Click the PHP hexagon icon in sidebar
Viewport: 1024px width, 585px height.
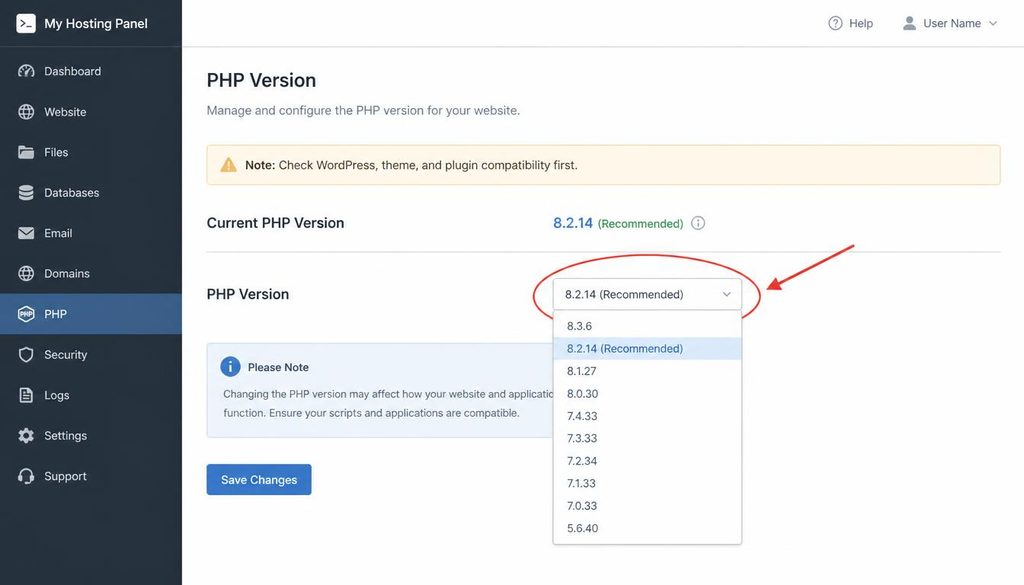26,314
